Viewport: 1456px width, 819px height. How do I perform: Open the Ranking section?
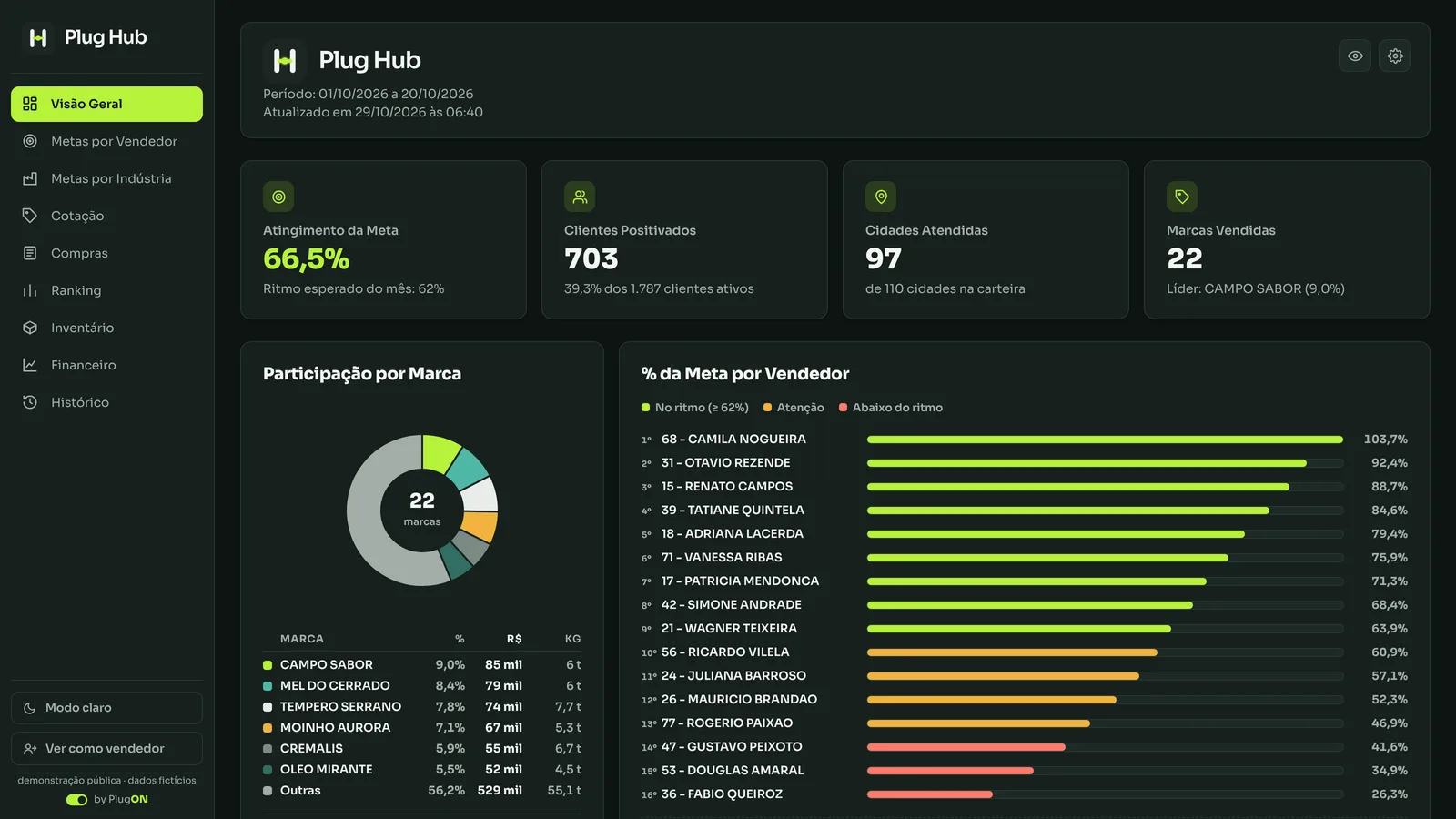coord(106,290)
